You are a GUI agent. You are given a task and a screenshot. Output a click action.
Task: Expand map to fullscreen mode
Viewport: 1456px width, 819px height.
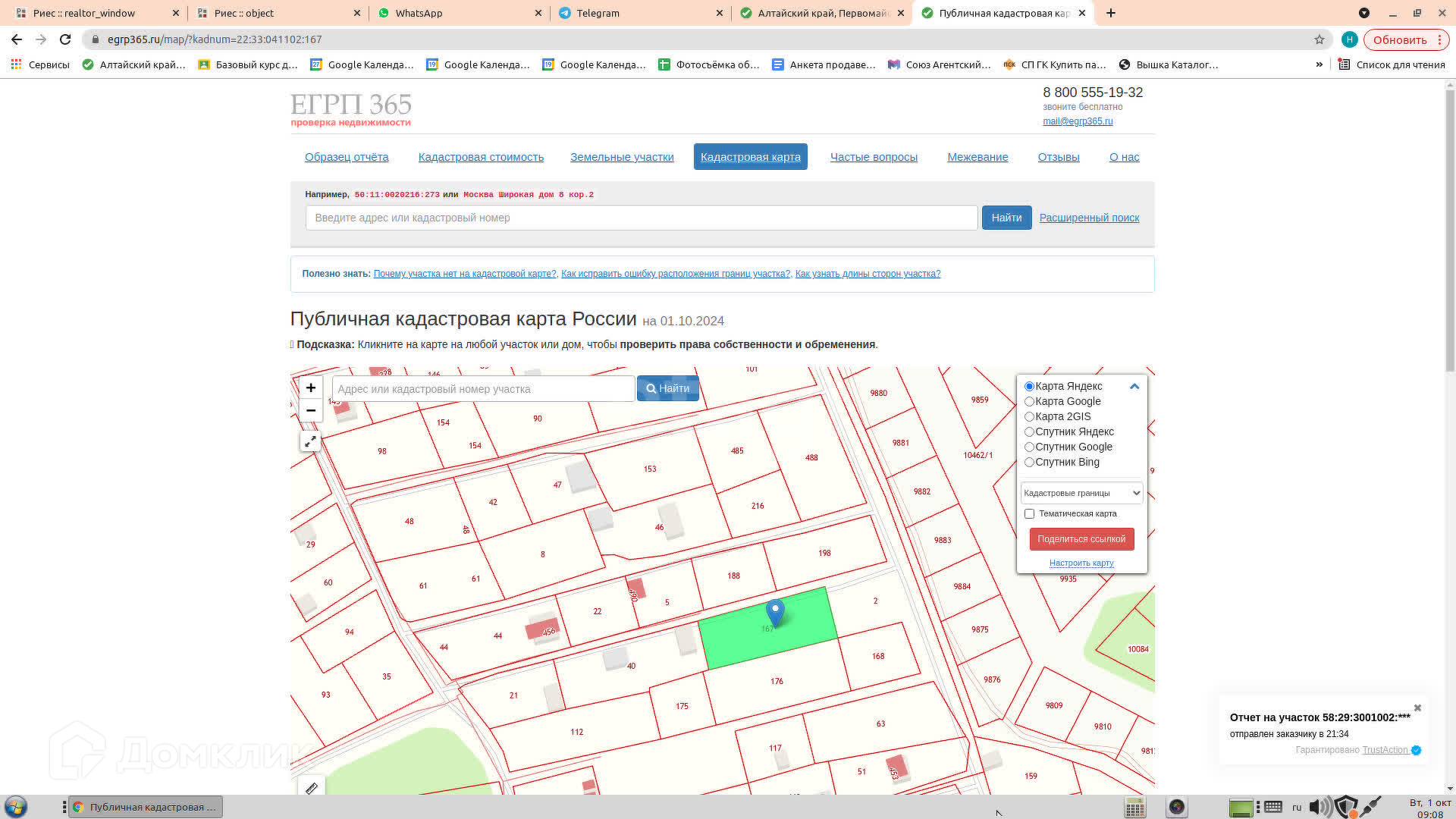(x=310, y=441)
